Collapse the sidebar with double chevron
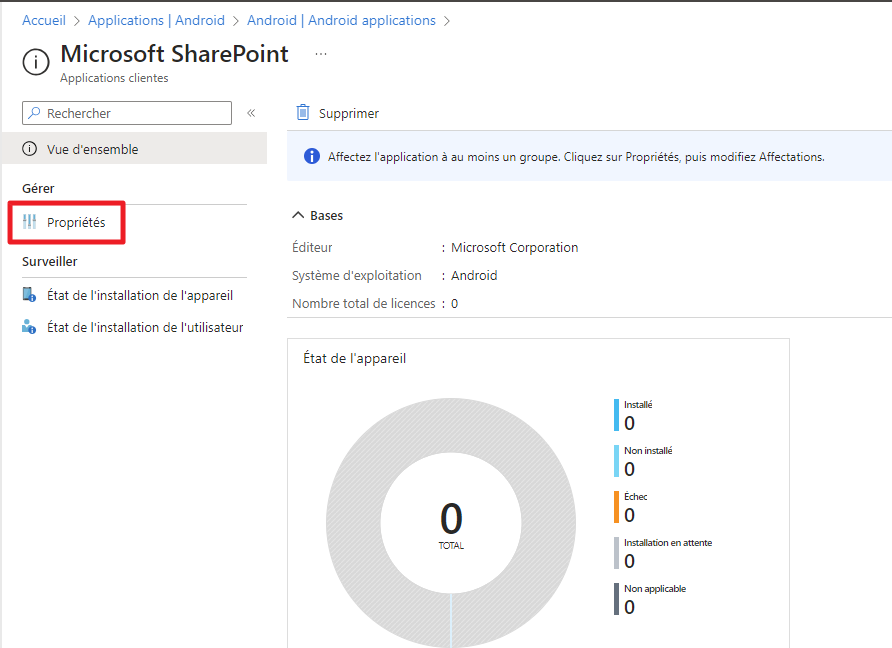This screenshot has height=648, width=892. pos(251,113)
